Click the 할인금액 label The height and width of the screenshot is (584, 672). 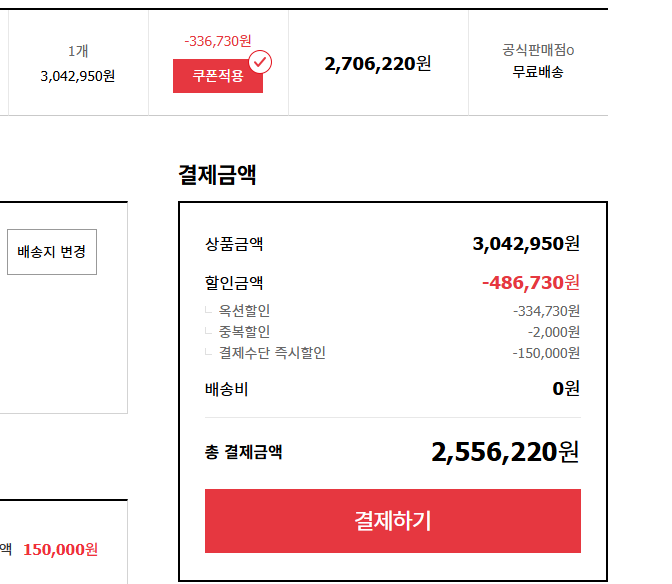(x=234, y=283)
